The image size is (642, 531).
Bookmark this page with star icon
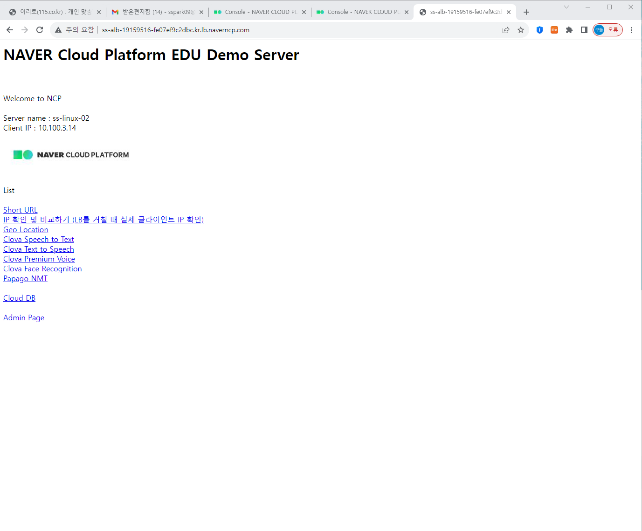click(521, 30)
